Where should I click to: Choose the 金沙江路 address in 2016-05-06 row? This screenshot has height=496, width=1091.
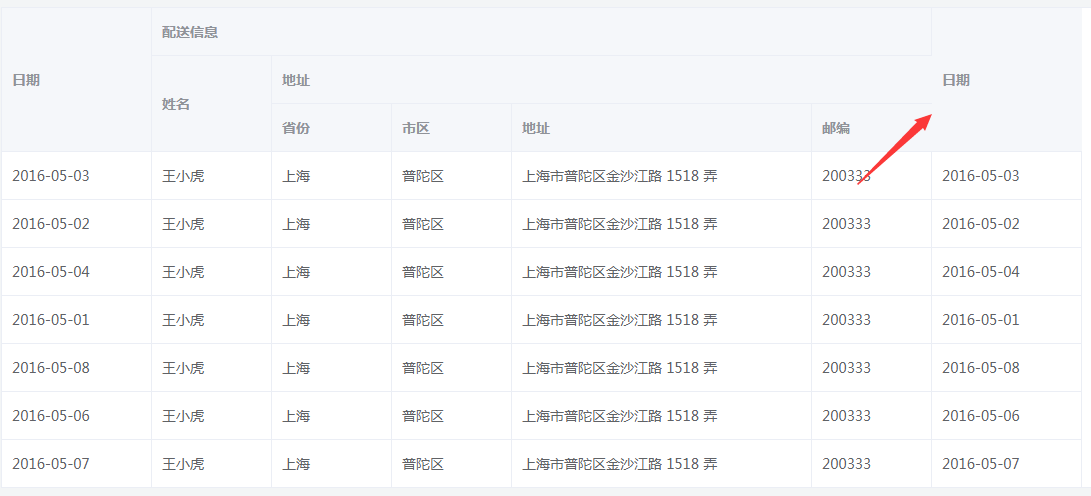[620, 416]
